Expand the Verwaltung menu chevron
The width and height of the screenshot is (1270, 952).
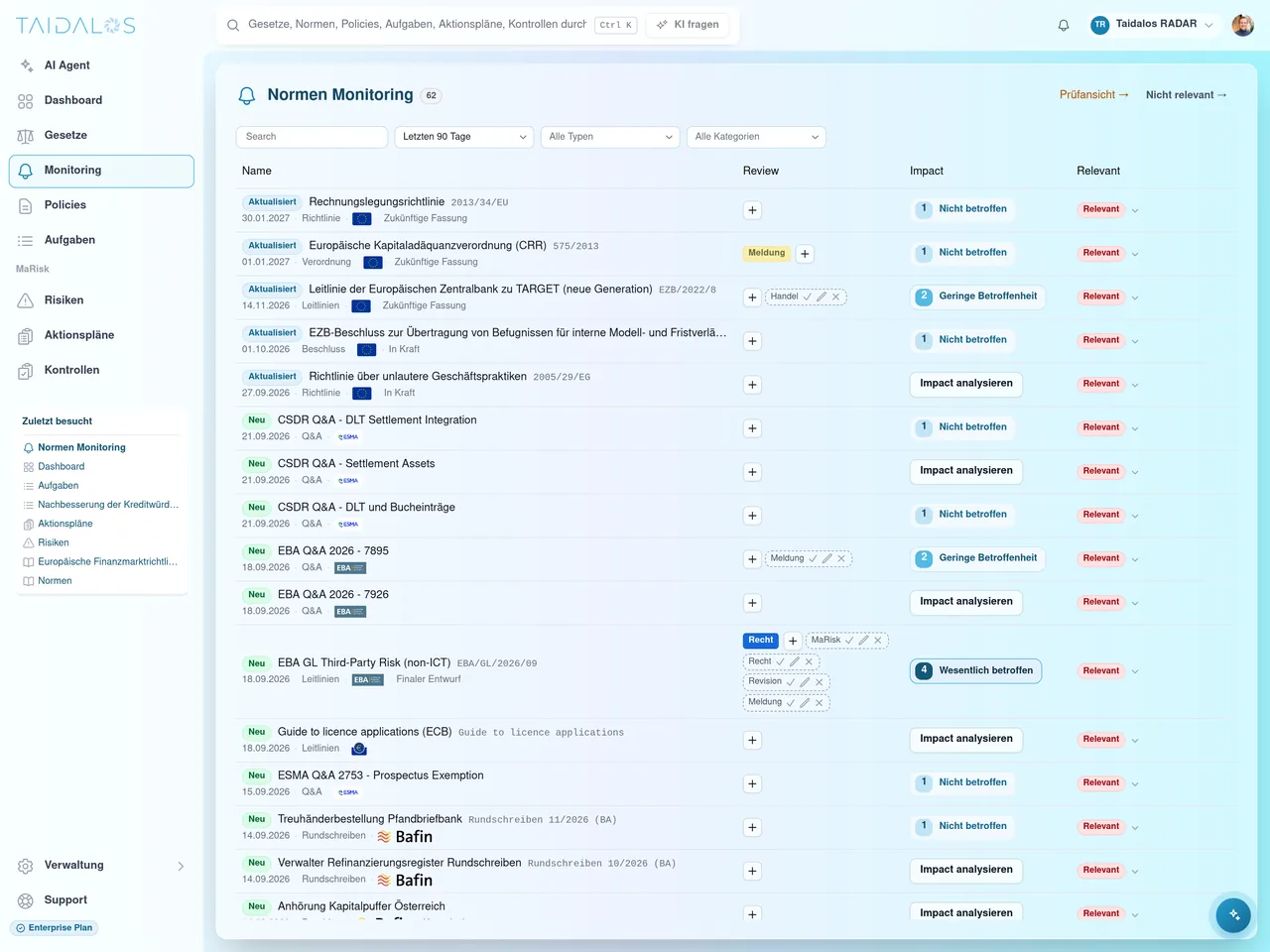click(181, 866)
